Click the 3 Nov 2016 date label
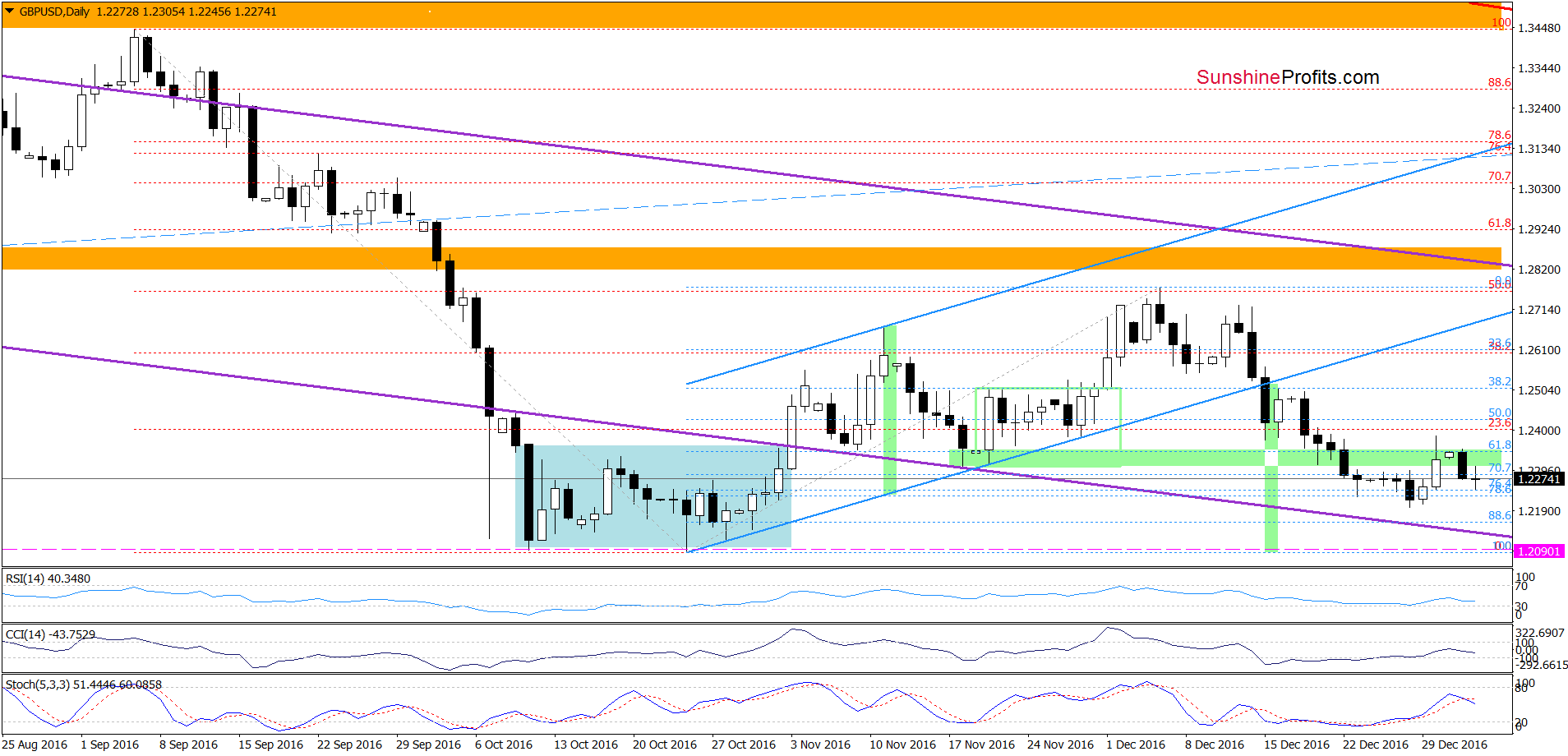1568x756 pixels. (820, 744)
